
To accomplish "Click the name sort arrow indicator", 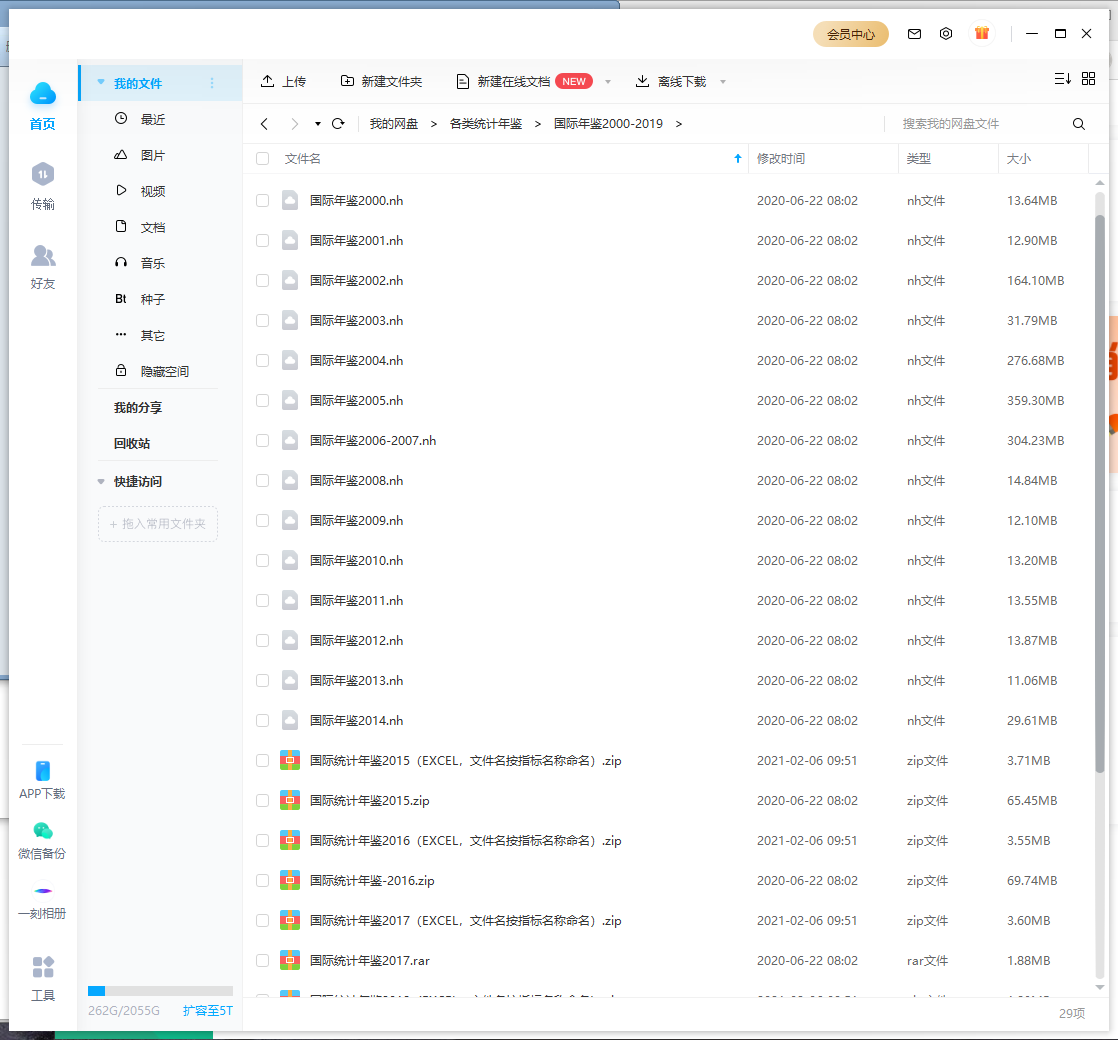I will [x=738, y=158].
